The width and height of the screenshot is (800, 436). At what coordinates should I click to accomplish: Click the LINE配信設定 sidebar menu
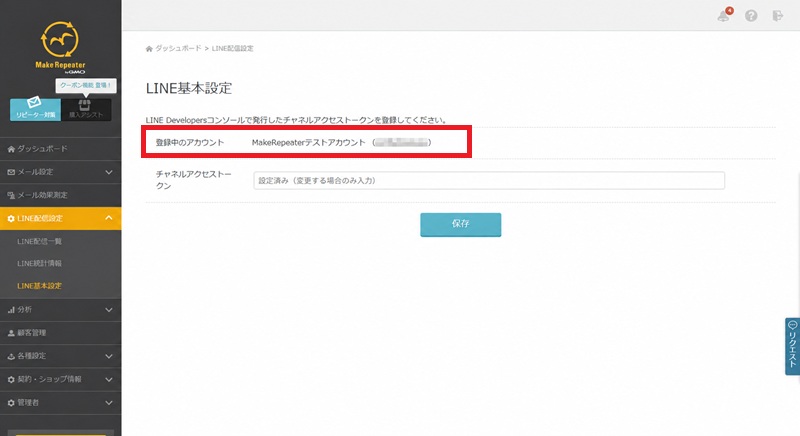[x=60, y=218]
